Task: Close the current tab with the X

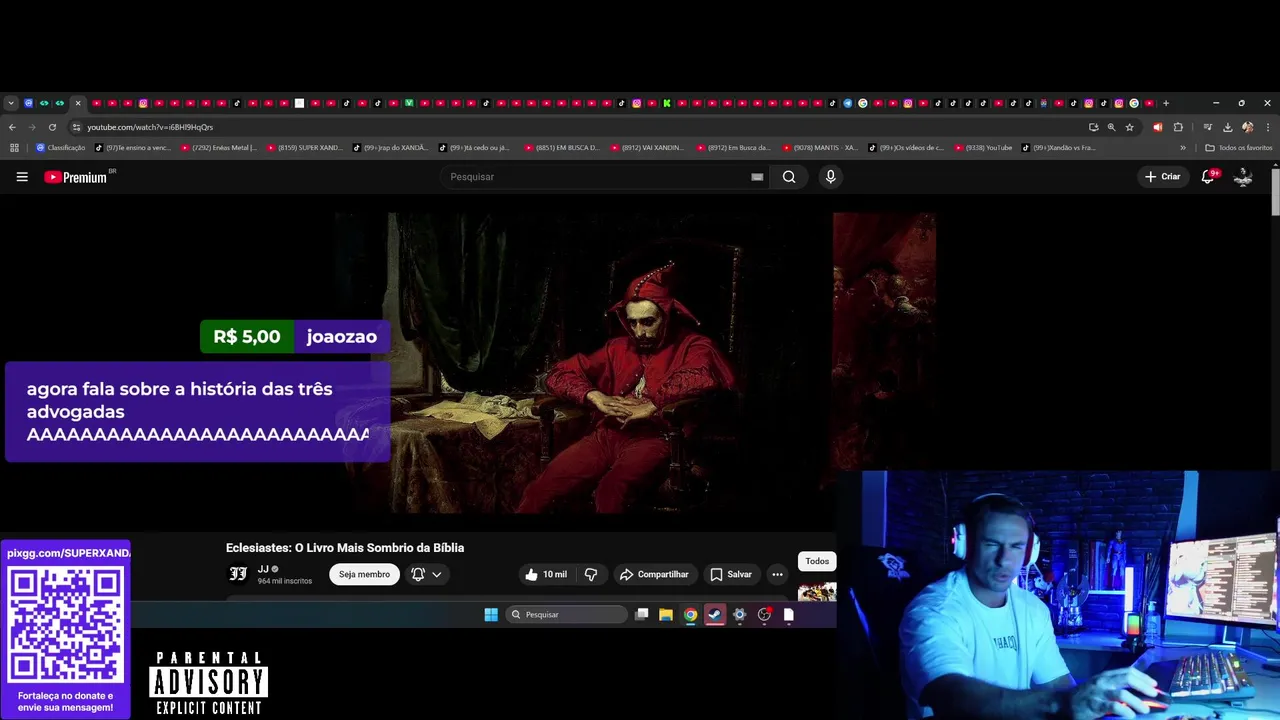Action: pyautogui.click(x=78, y=103)
